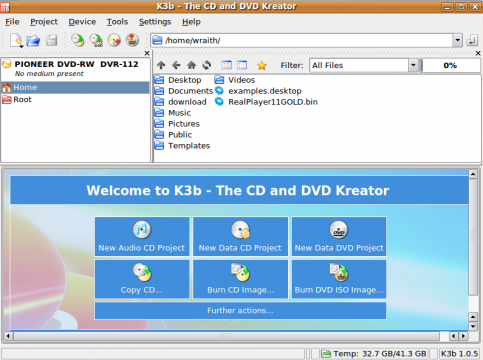Close the file browser panel
The image size is (483, 360).
pyautogui.click(x=478, y=53)
